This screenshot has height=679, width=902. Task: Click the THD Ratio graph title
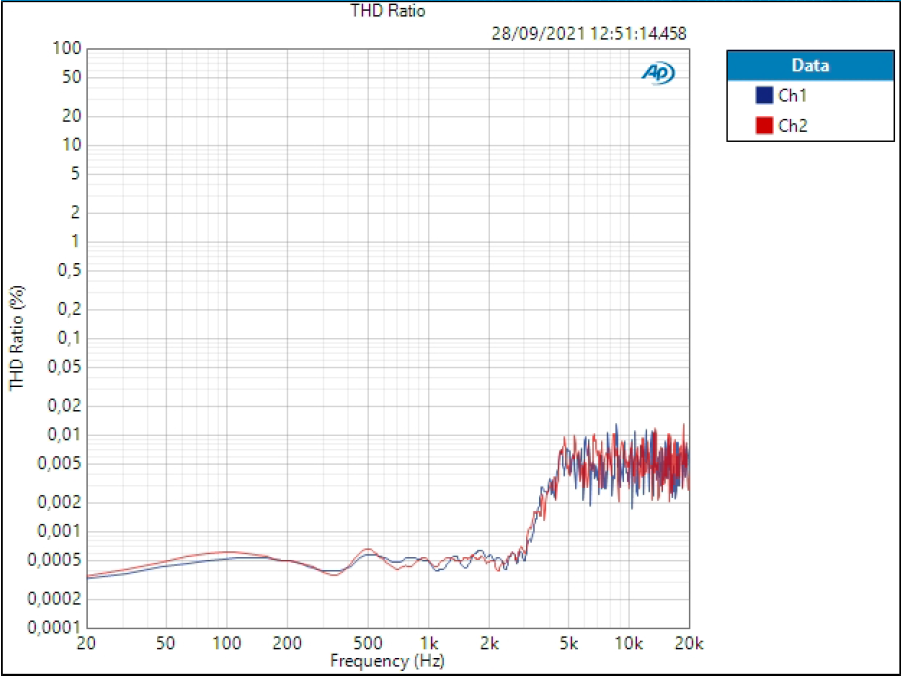click(388, 10)
